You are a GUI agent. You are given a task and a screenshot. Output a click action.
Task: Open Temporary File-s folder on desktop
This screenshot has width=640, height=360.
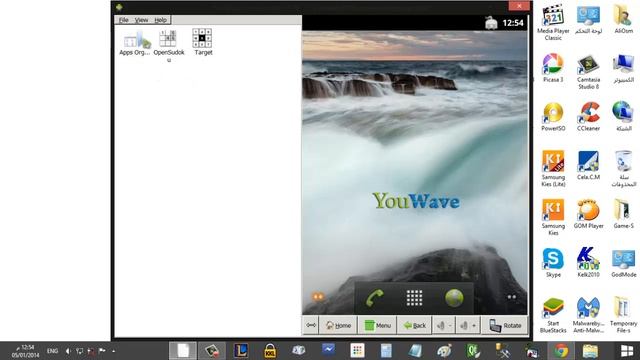point(623,315)
